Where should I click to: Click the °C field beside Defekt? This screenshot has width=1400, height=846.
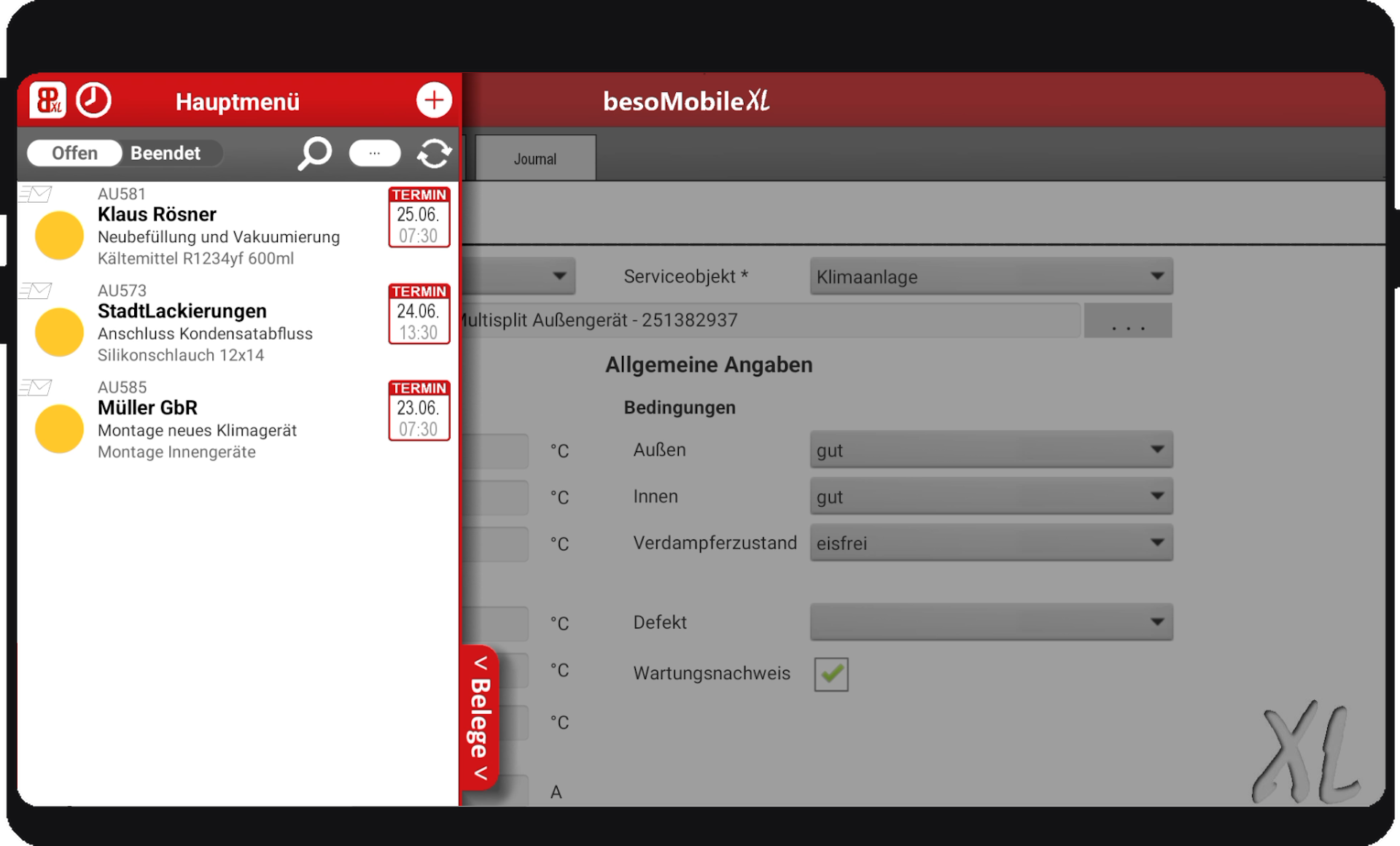495,624
